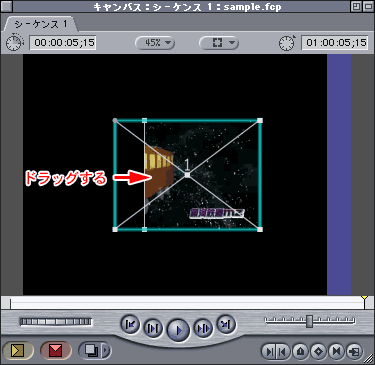Click the duration timecode field 00:00:05;15
The image size is (375, 365).
click(x=63, y=43)
